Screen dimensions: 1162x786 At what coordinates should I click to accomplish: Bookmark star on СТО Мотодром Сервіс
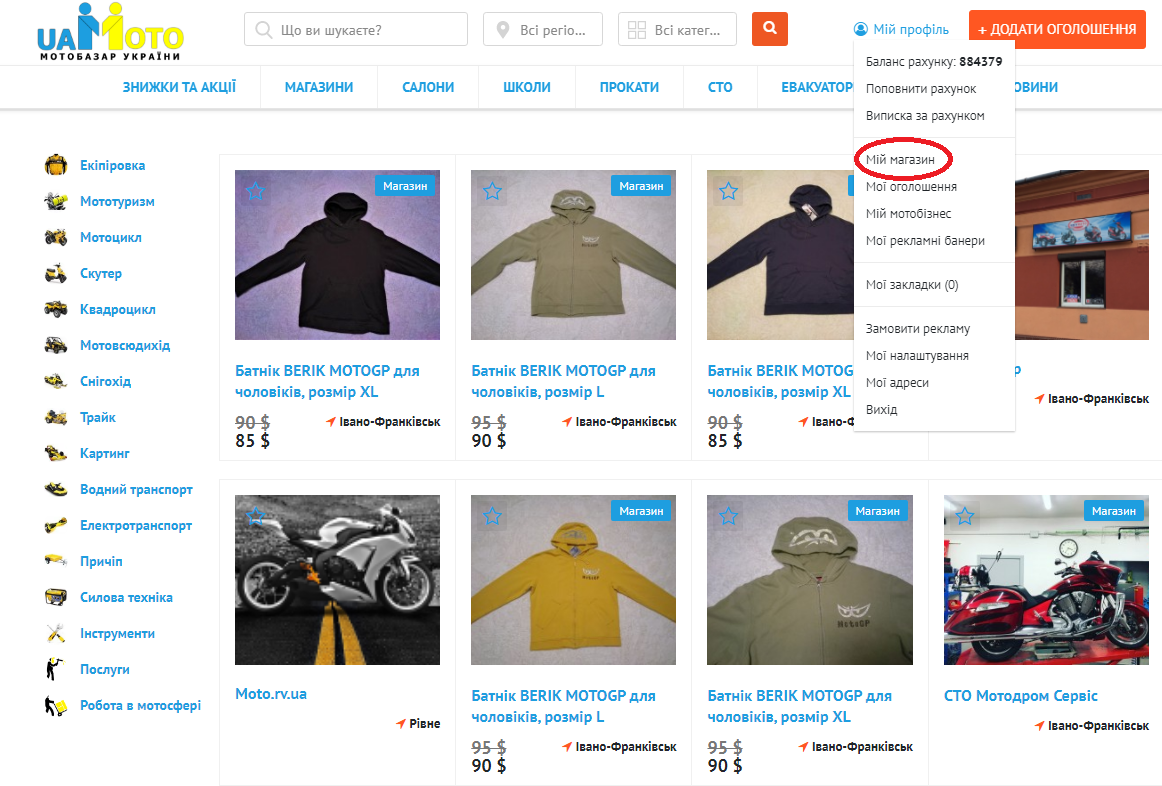point(965,516)
